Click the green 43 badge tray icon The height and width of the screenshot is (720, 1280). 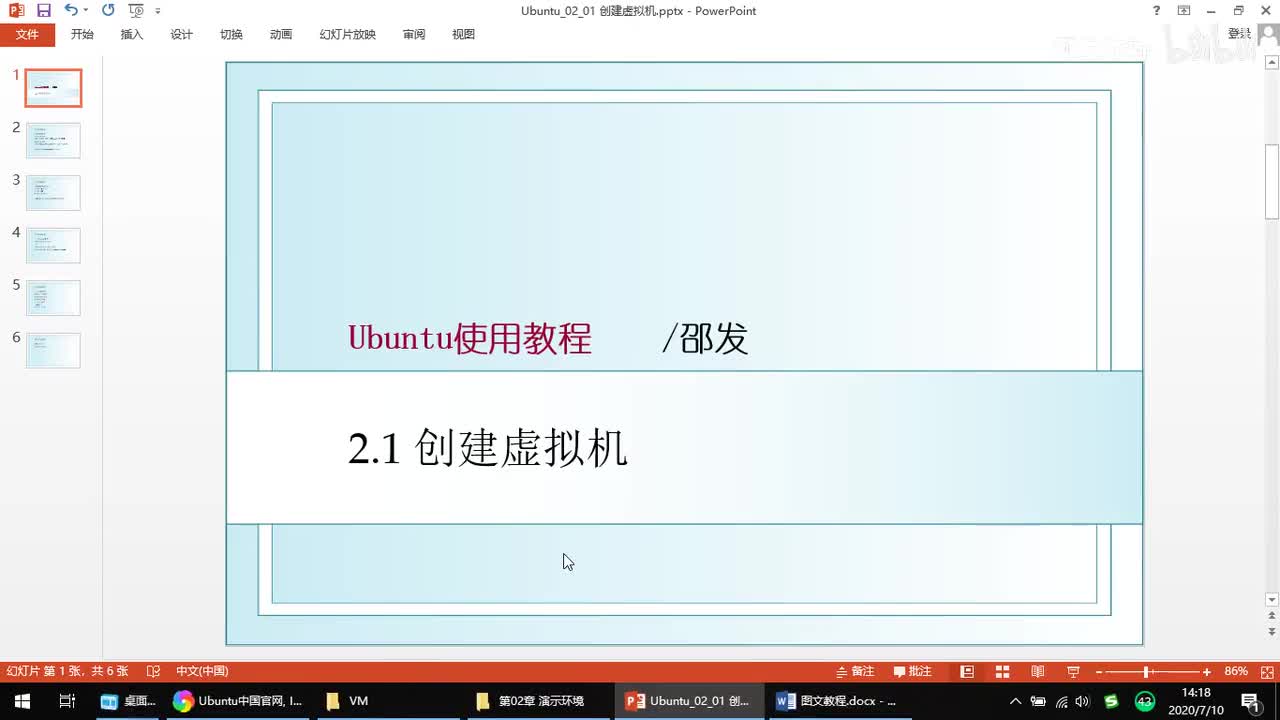click(1145, 701)
